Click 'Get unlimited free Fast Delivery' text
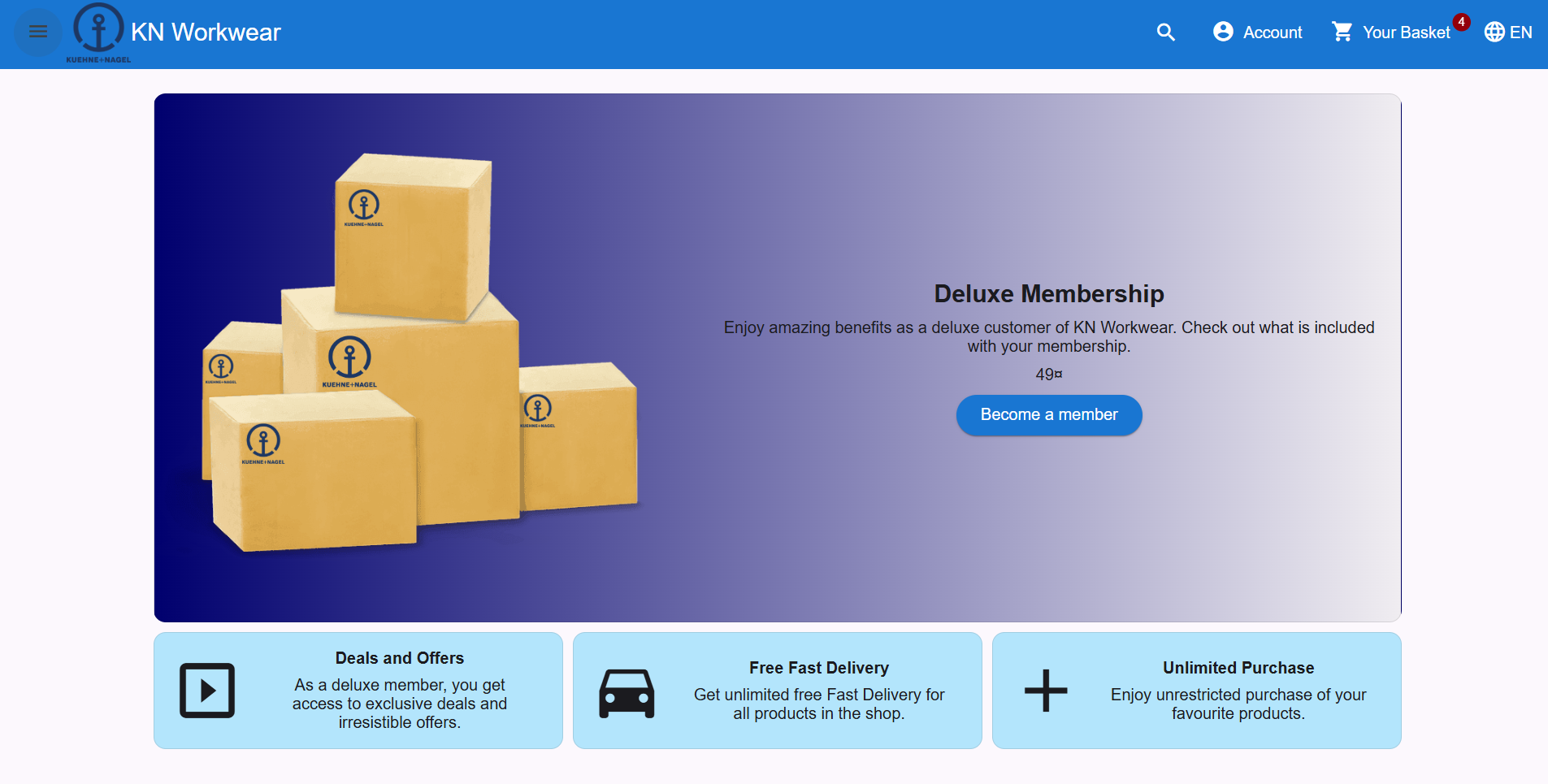 pos(819,704)
